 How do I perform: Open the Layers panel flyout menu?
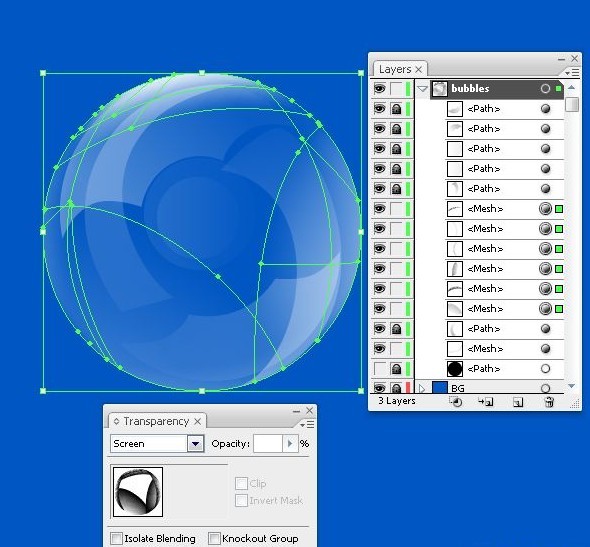pos(572,72)
